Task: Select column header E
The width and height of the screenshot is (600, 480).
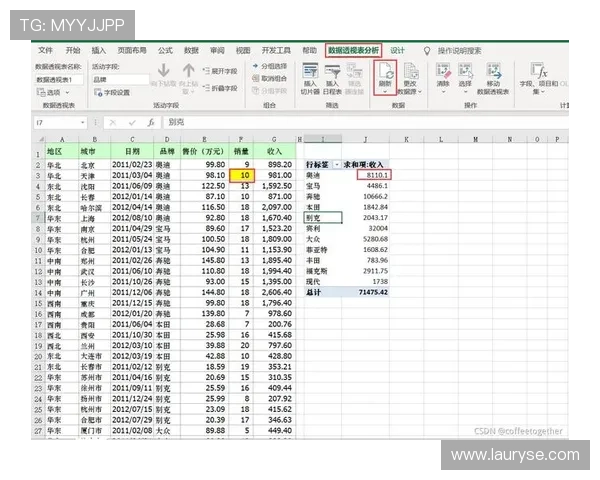Action: click(204, 139)
